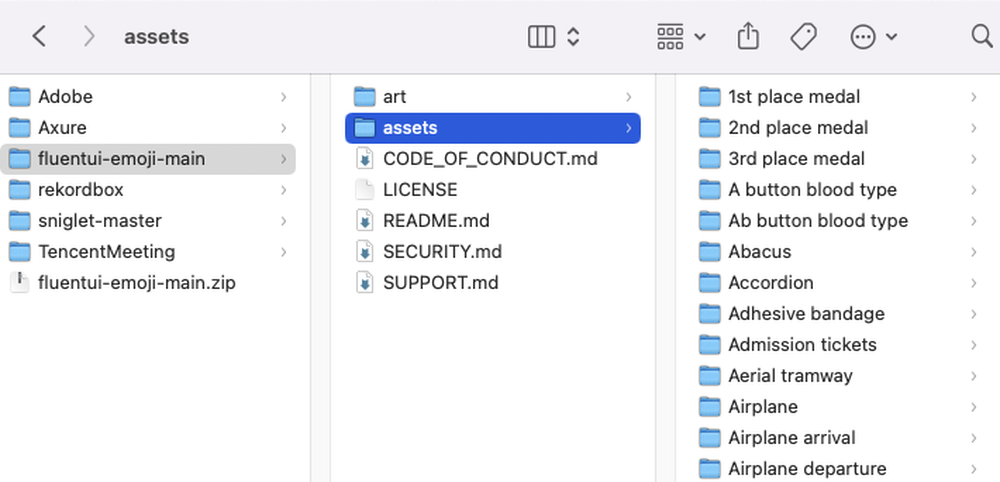Open the Aerial tramway folder
Screen dimensions: 1000x482
coord(837,376)
